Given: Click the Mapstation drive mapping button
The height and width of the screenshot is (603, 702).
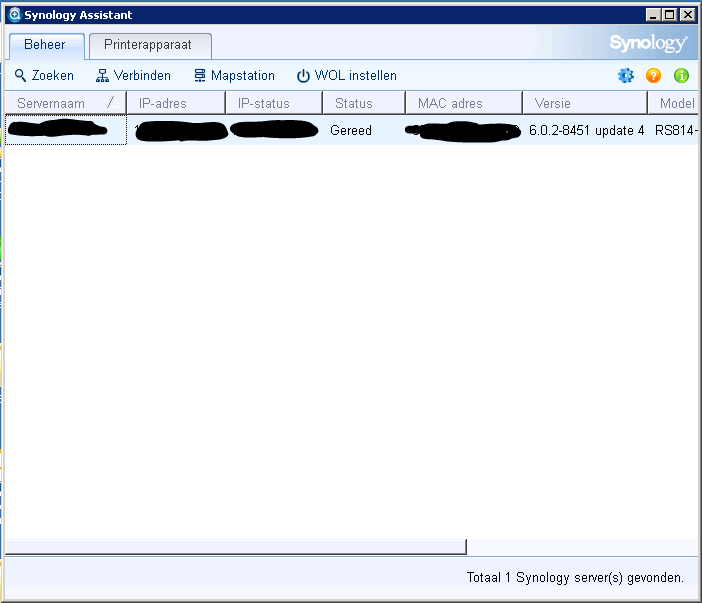Looking at the screenshot, I should tap(235, 76).
